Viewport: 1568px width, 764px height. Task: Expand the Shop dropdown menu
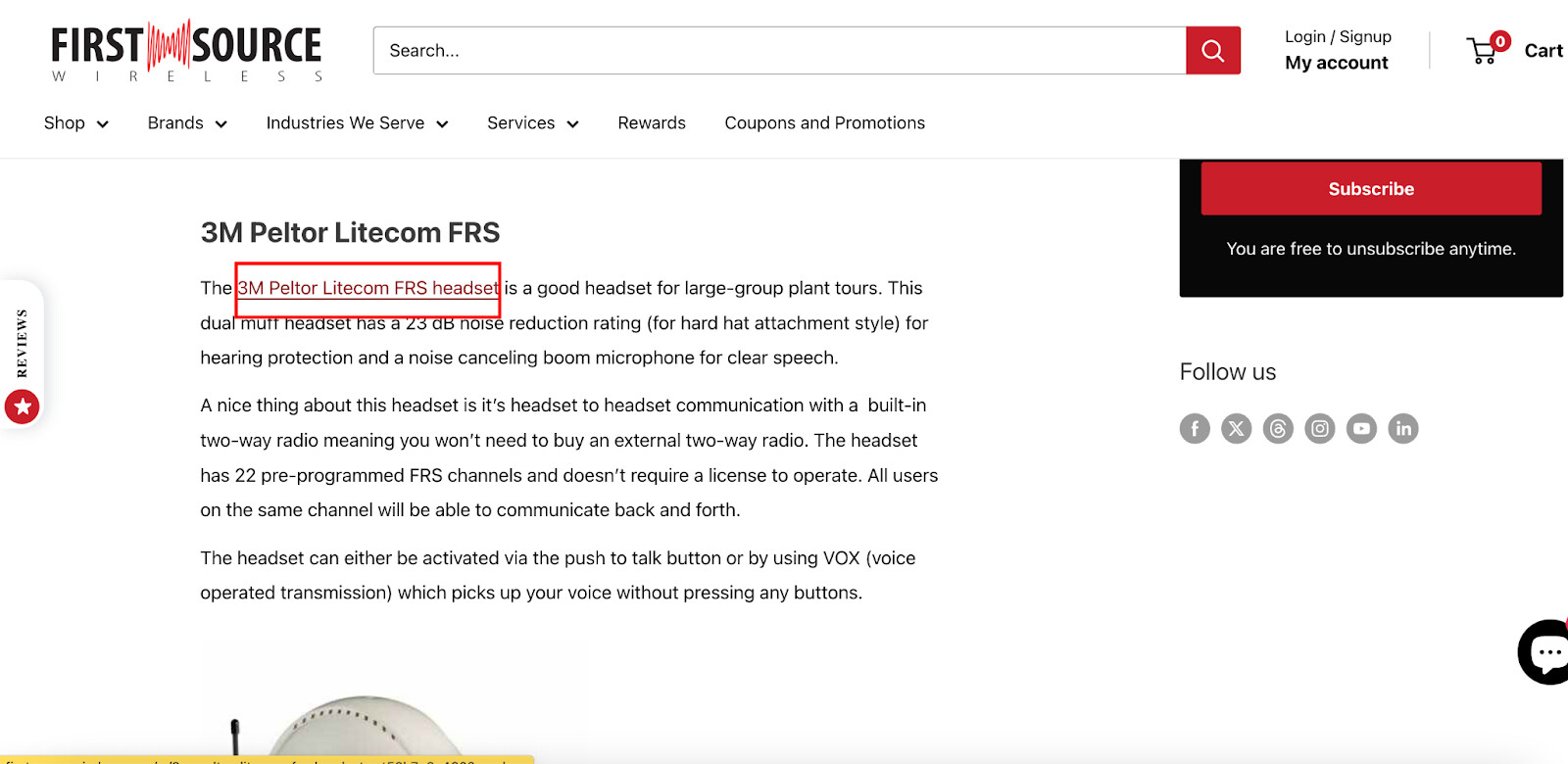pyautogui.click(x=76, y=122)
